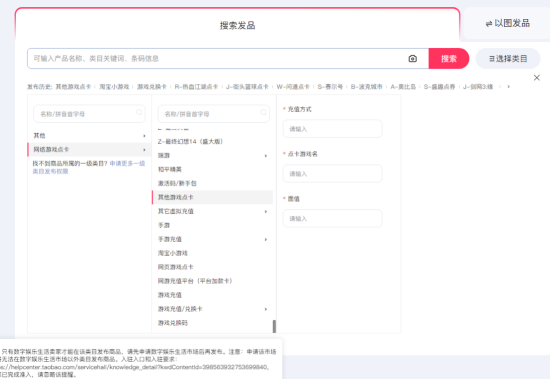The width and height of the screenshot is (550, 379).
Task: Select 淘宝小游戏 in the category list
Action: (173, 253)
